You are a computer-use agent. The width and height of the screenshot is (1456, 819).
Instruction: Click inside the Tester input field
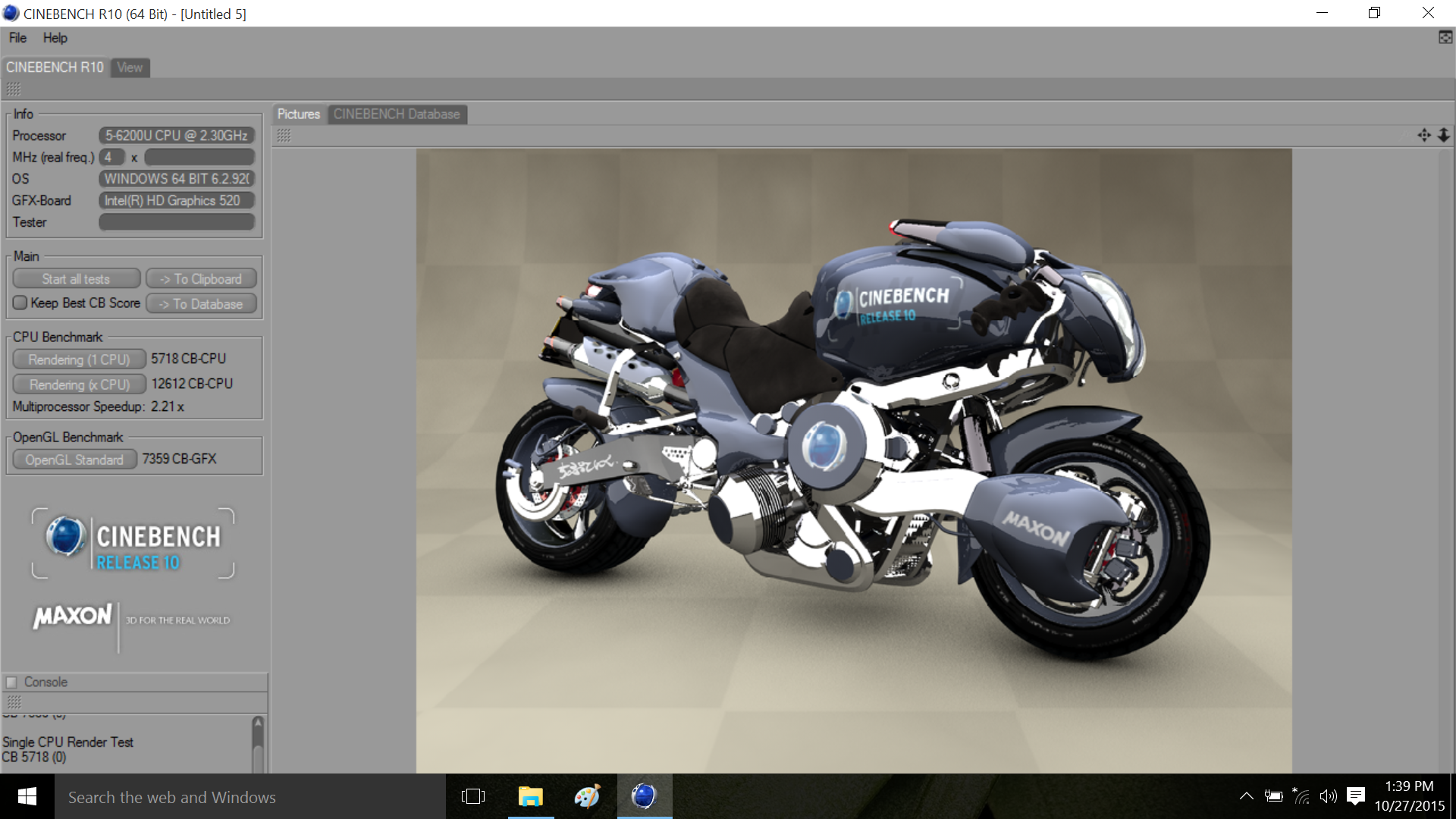tap(176, 222)
